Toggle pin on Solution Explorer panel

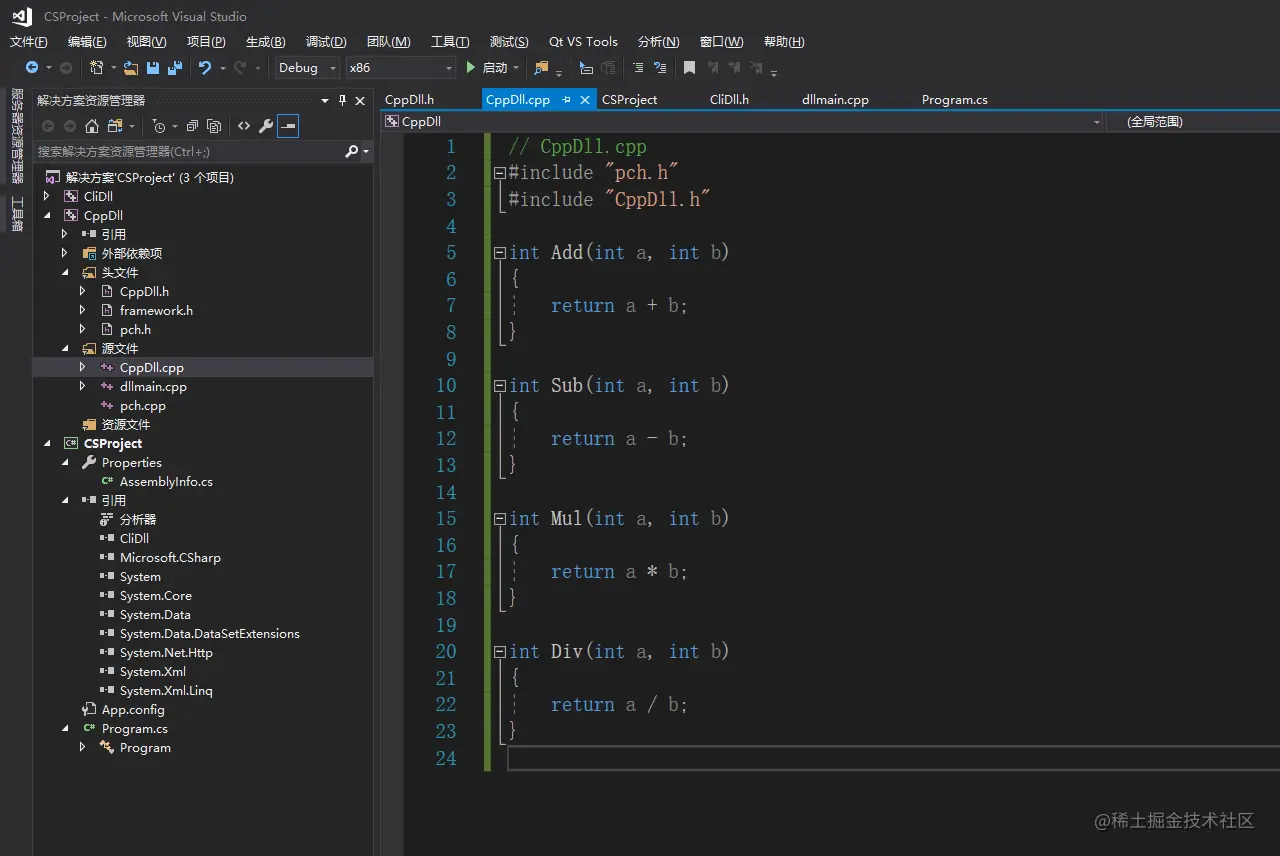(x=342, y=100)
